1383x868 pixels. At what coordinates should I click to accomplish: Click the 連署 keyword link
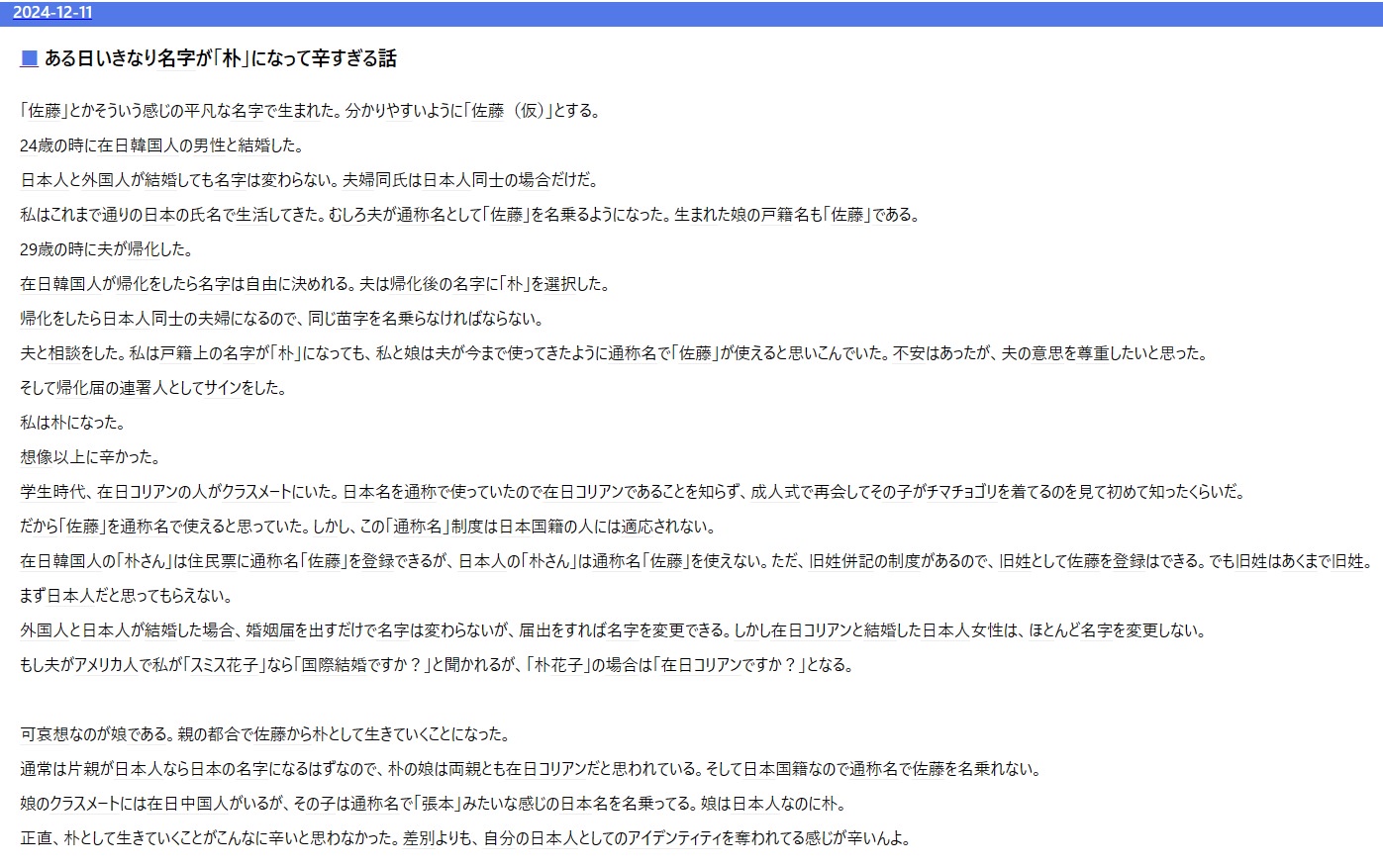134,388
